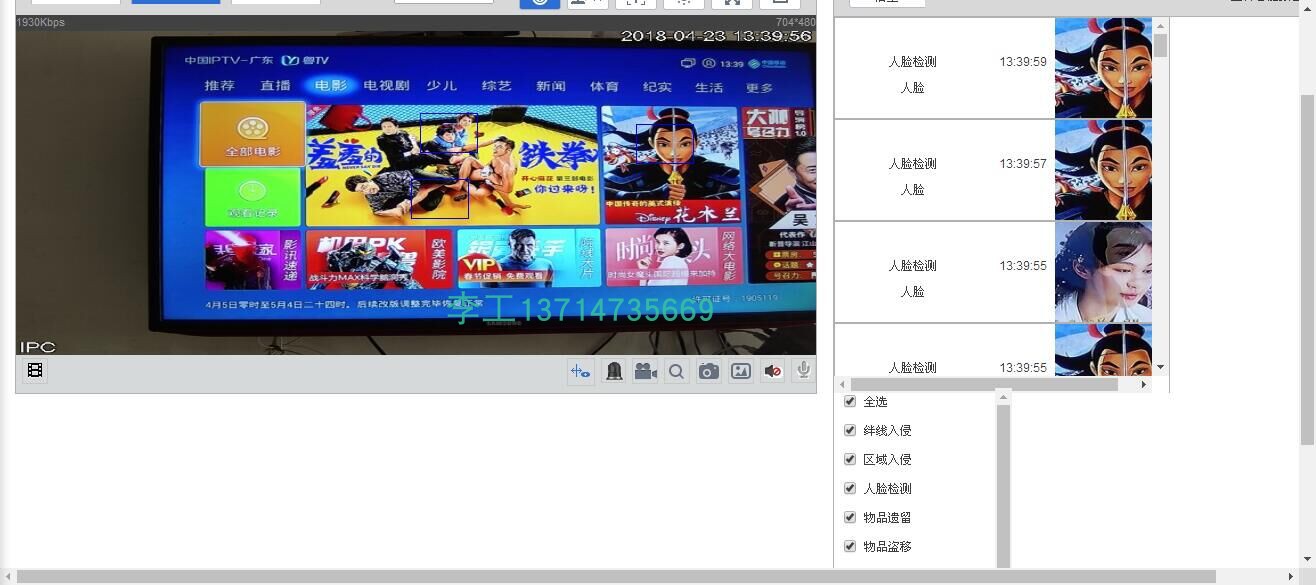1316x585 pixels.
Task: Unmute the speaker audio icon
Action: point(772,371)
